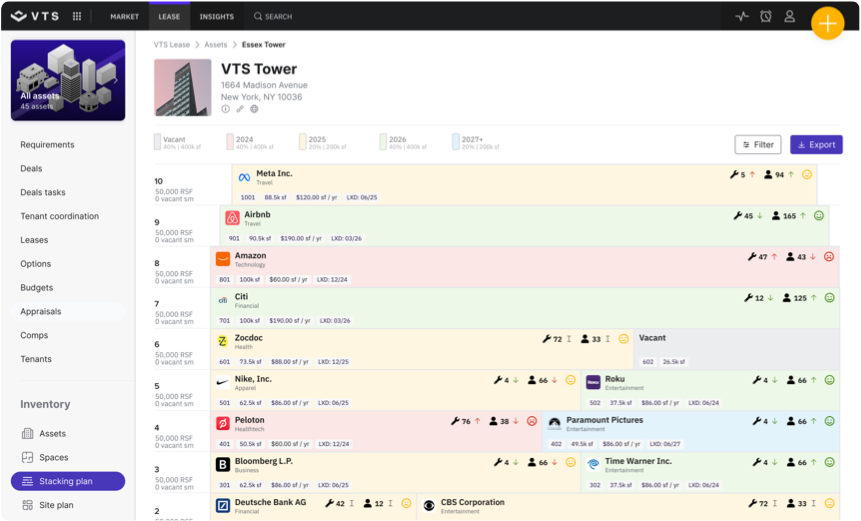Open the apps grid launcher icon
861x521 pixels.
click(x=77, y=16)
